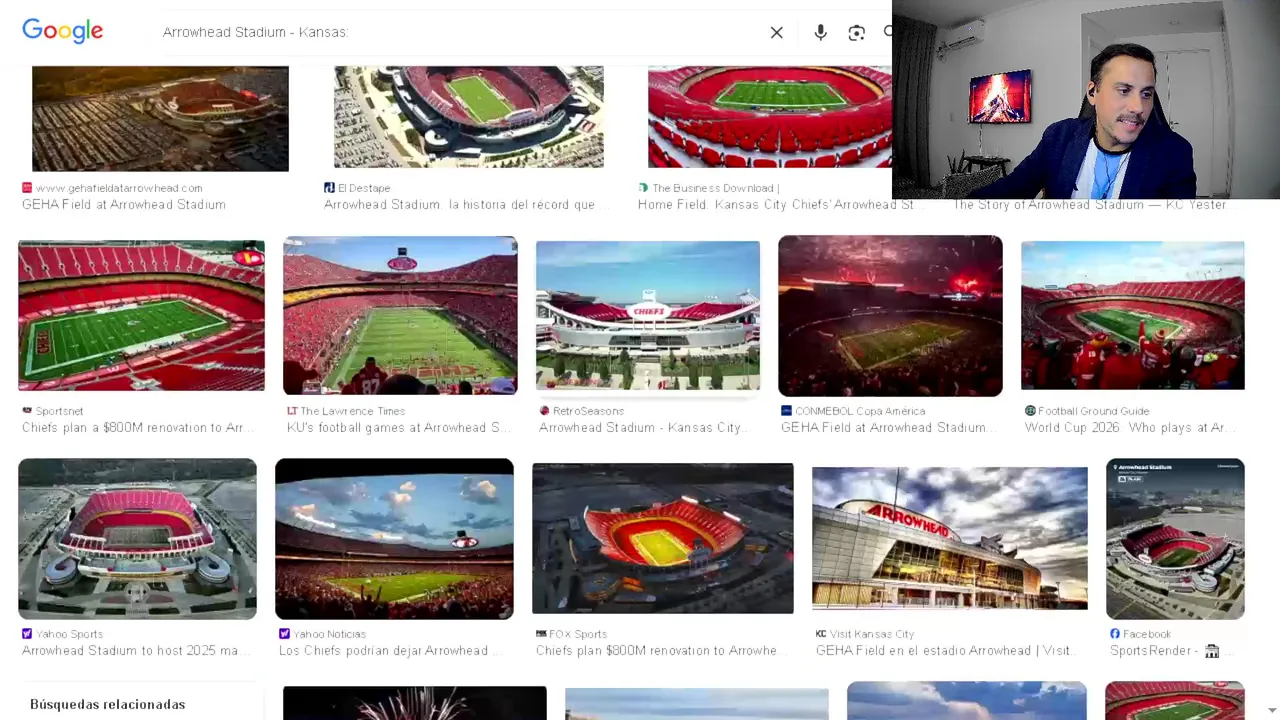1280x720 pixels.
Task: Open the Visit Kansas City Arrowhead exterior image
Action: [x=949, y=538]
